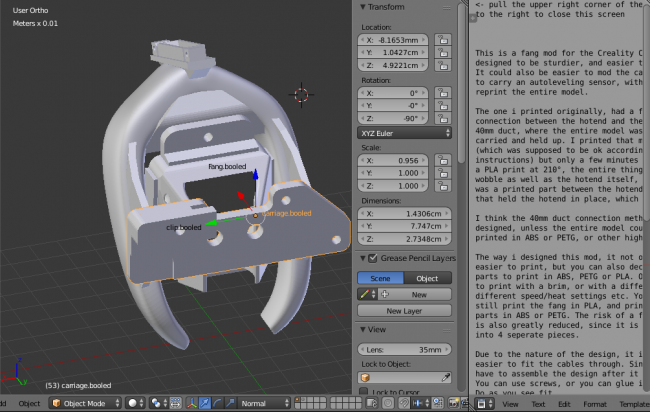Click the Scale X slider 0.956
The height and width of the screenshot is (412, 650).
[393, 160]
